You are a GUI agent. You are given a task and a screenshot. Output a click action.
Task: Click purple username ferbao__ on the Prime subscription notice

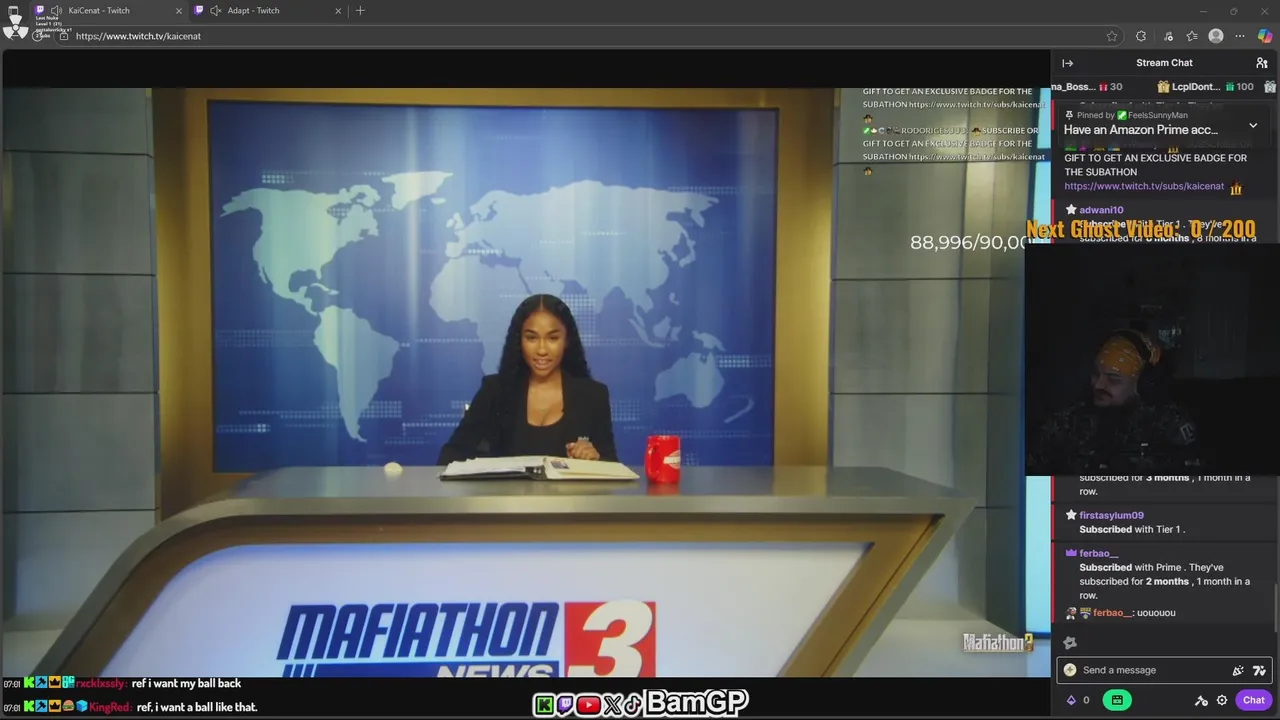(1098, 553)
